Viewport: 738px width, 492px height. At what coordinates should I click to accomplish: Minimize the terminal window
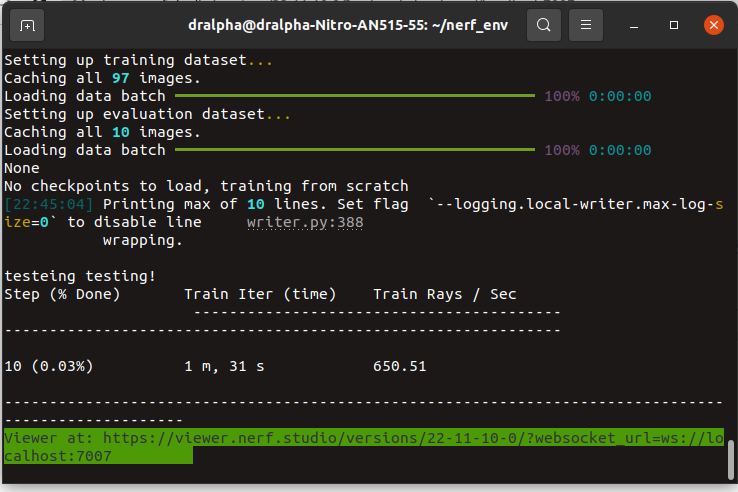[634, 25]
